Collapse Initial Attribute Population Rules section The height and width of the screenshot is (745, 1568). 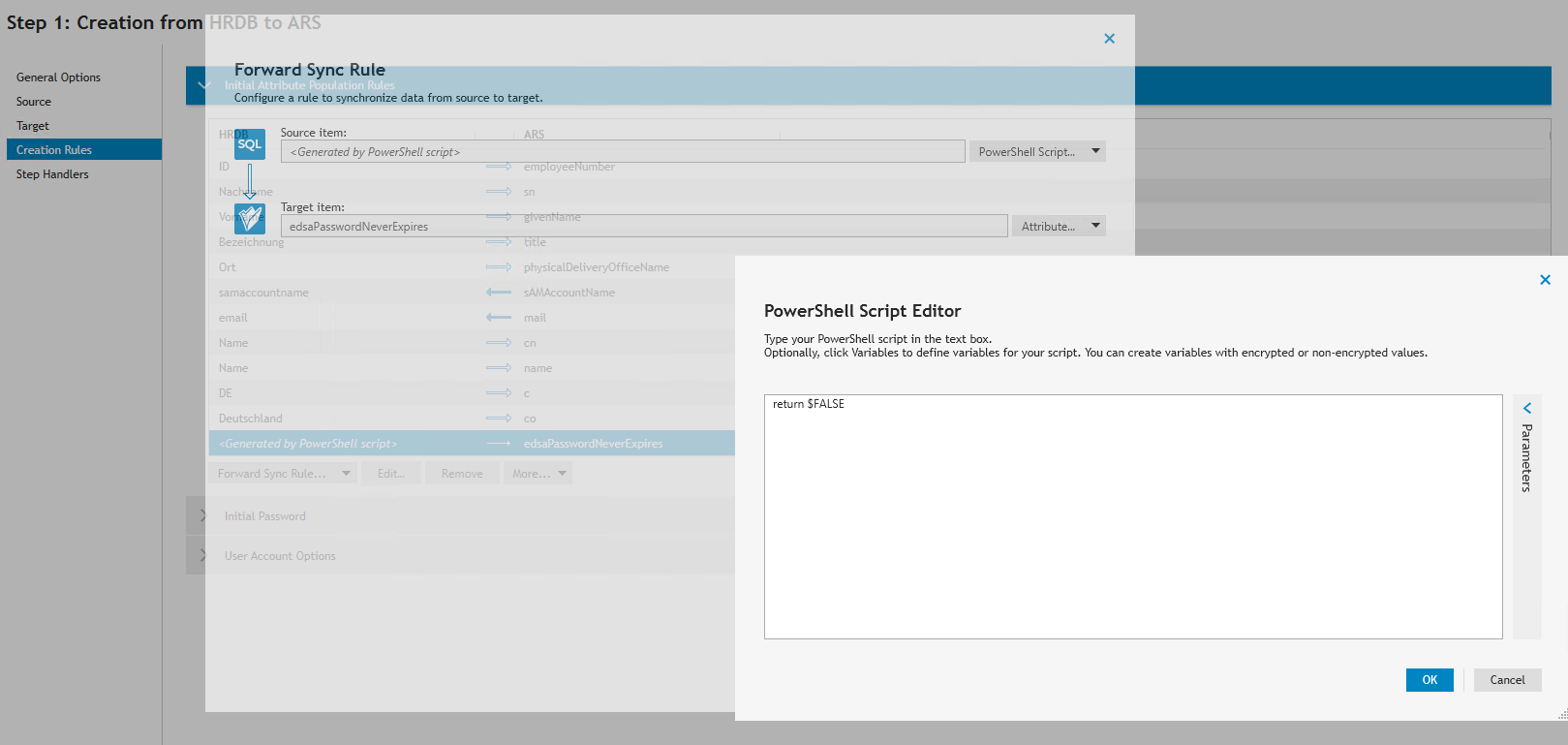203,85
